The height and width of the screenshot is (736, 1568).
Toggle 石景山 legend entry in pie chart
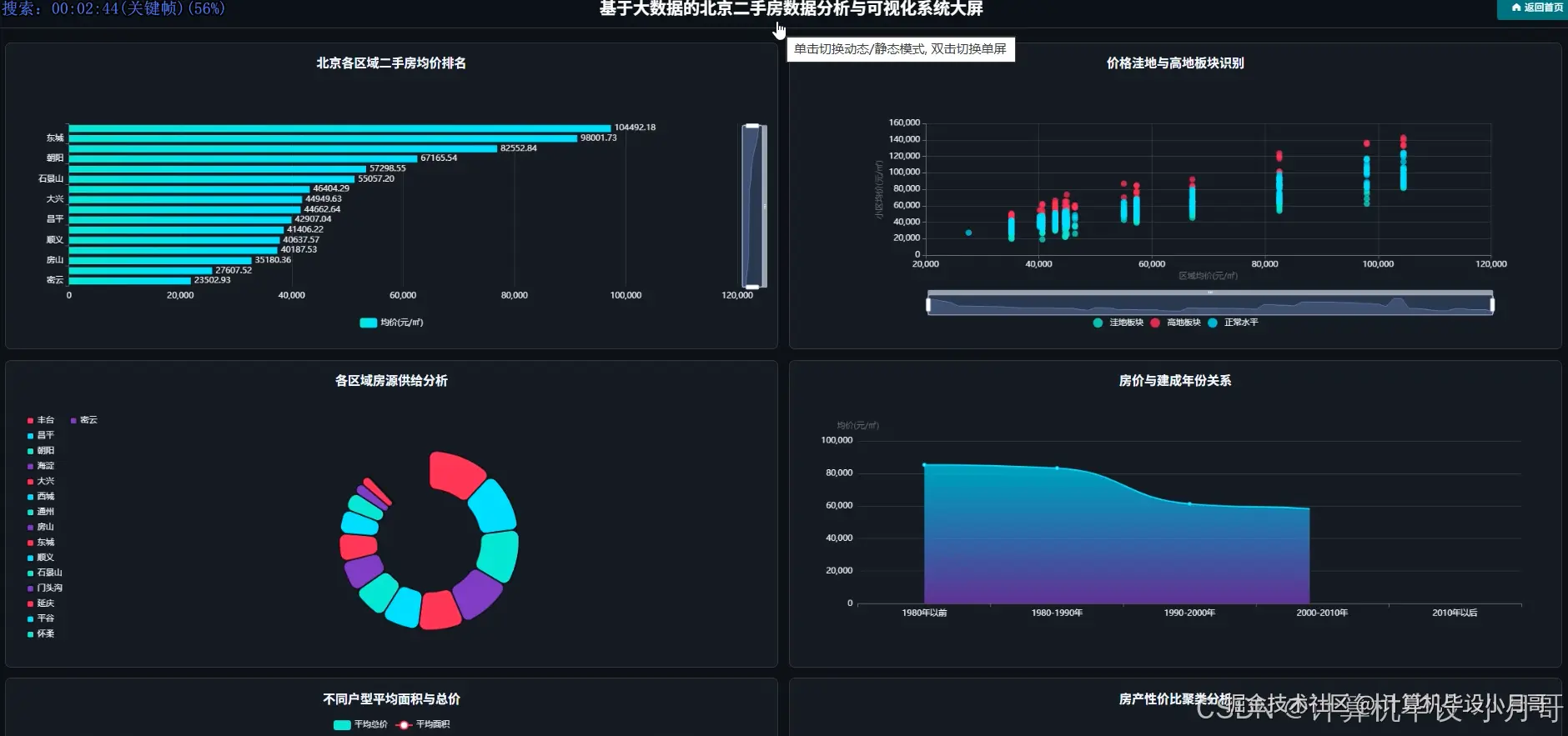pyautogui.click(x=45, y=573)
